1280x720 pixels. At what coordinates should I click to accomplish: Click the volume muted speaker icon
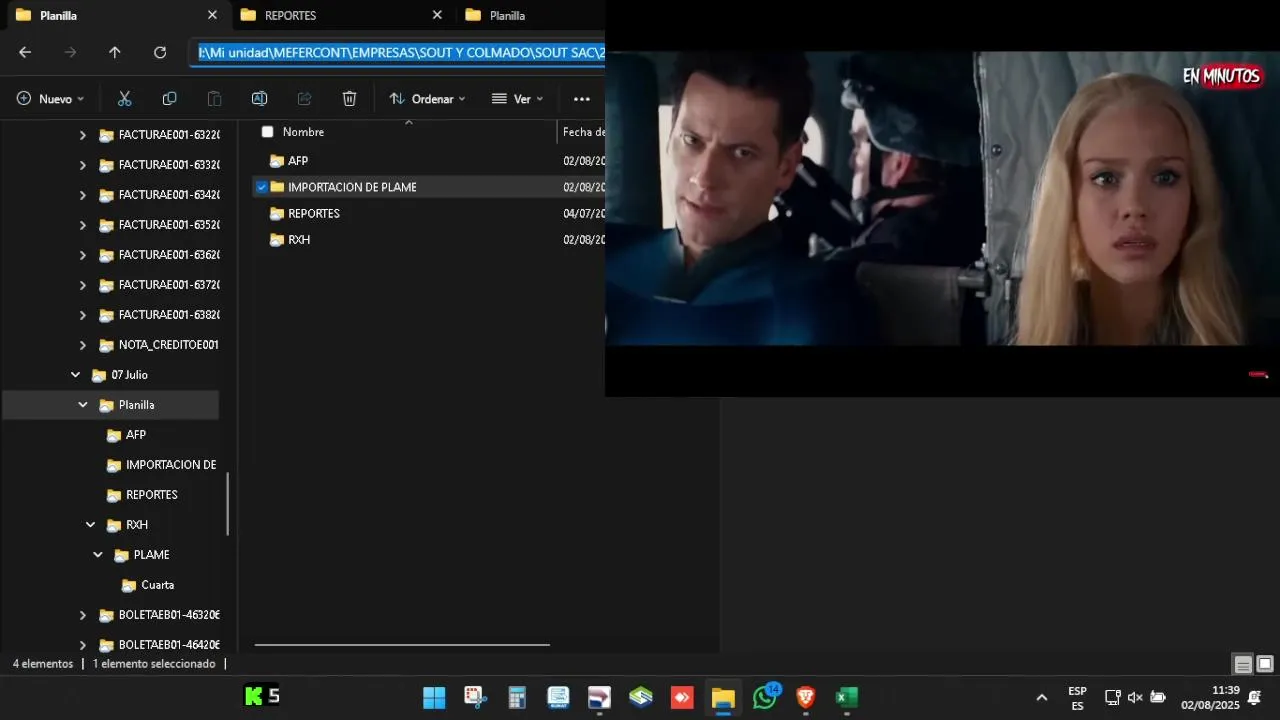tap(1135, 697)
